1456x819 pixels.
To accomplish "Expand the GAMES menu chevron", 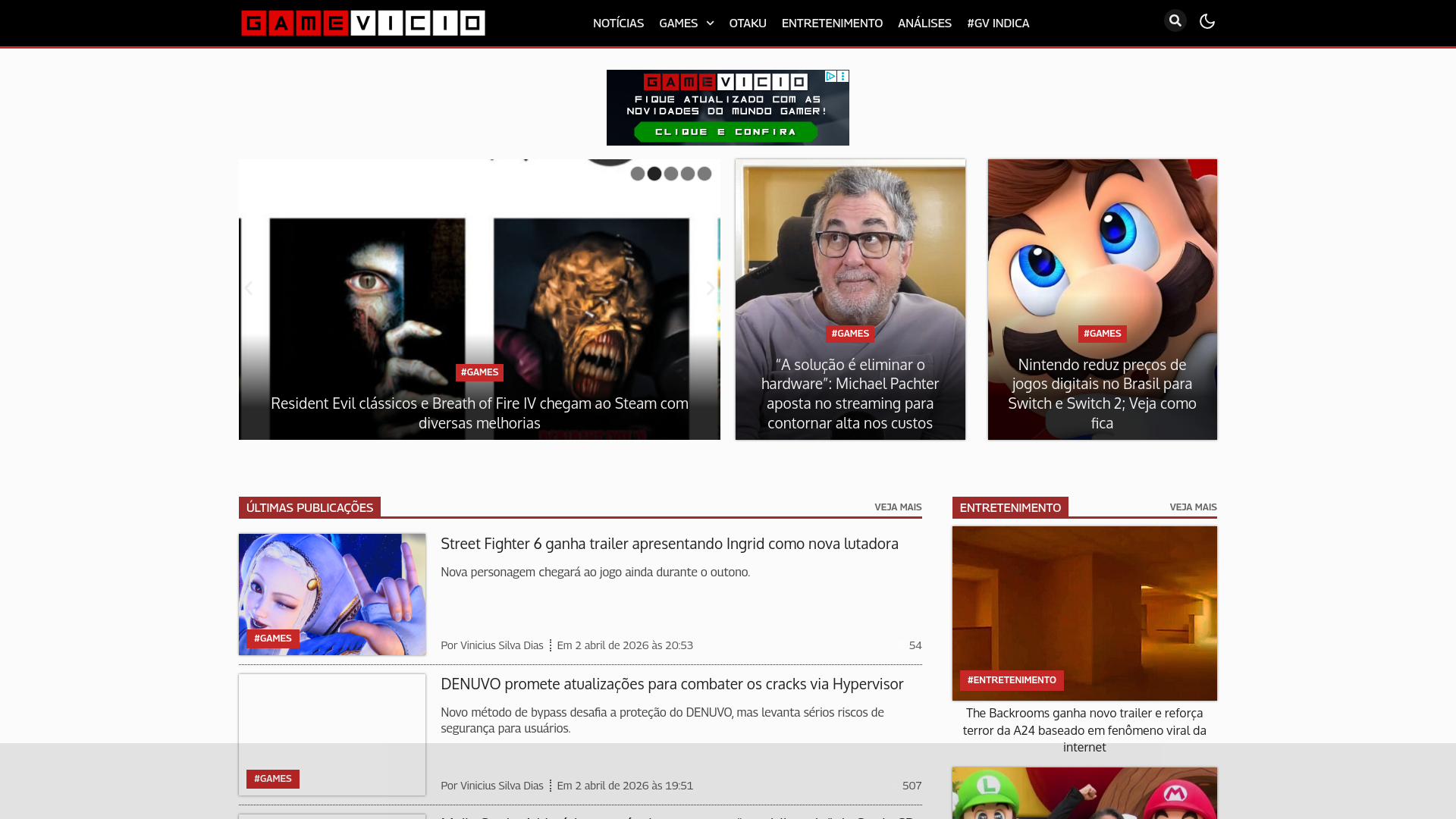I will coord(710,24).
